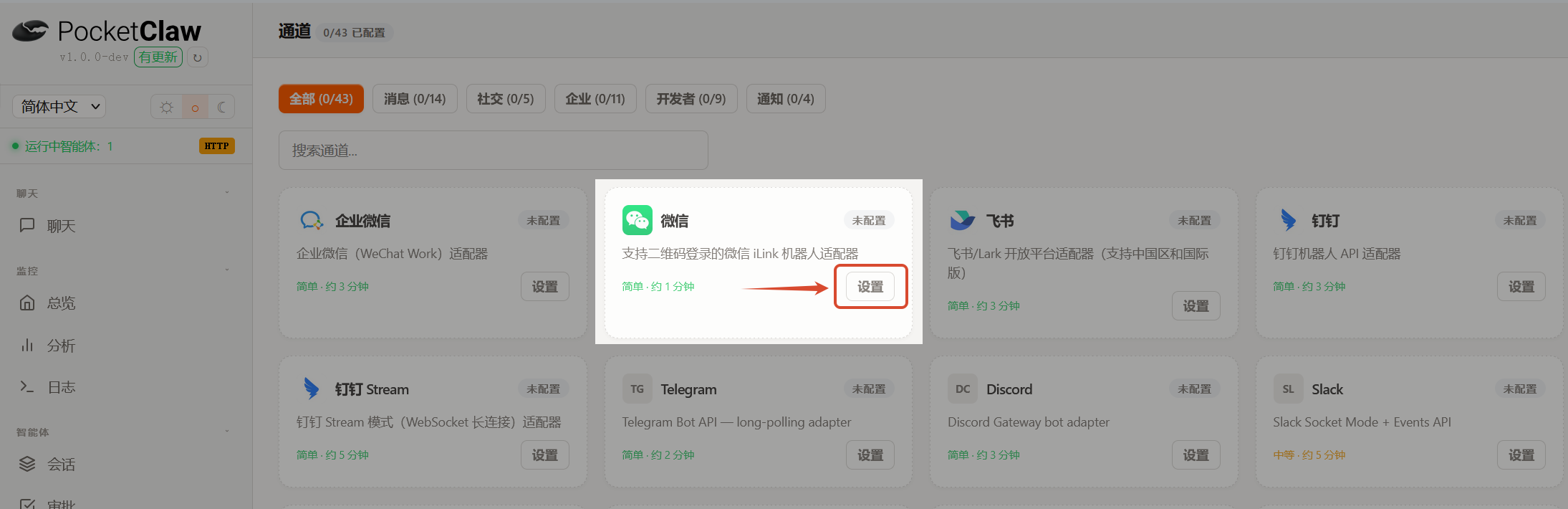Click the Telegram Bot API description
Screen dimensions: 1568x509
736,422
